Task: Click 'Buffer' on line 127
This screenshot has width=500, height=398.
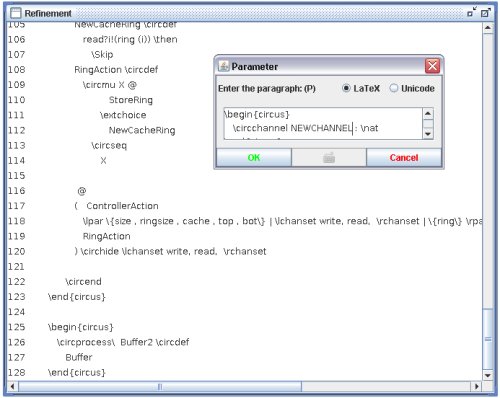Action: tap(79, 357)
